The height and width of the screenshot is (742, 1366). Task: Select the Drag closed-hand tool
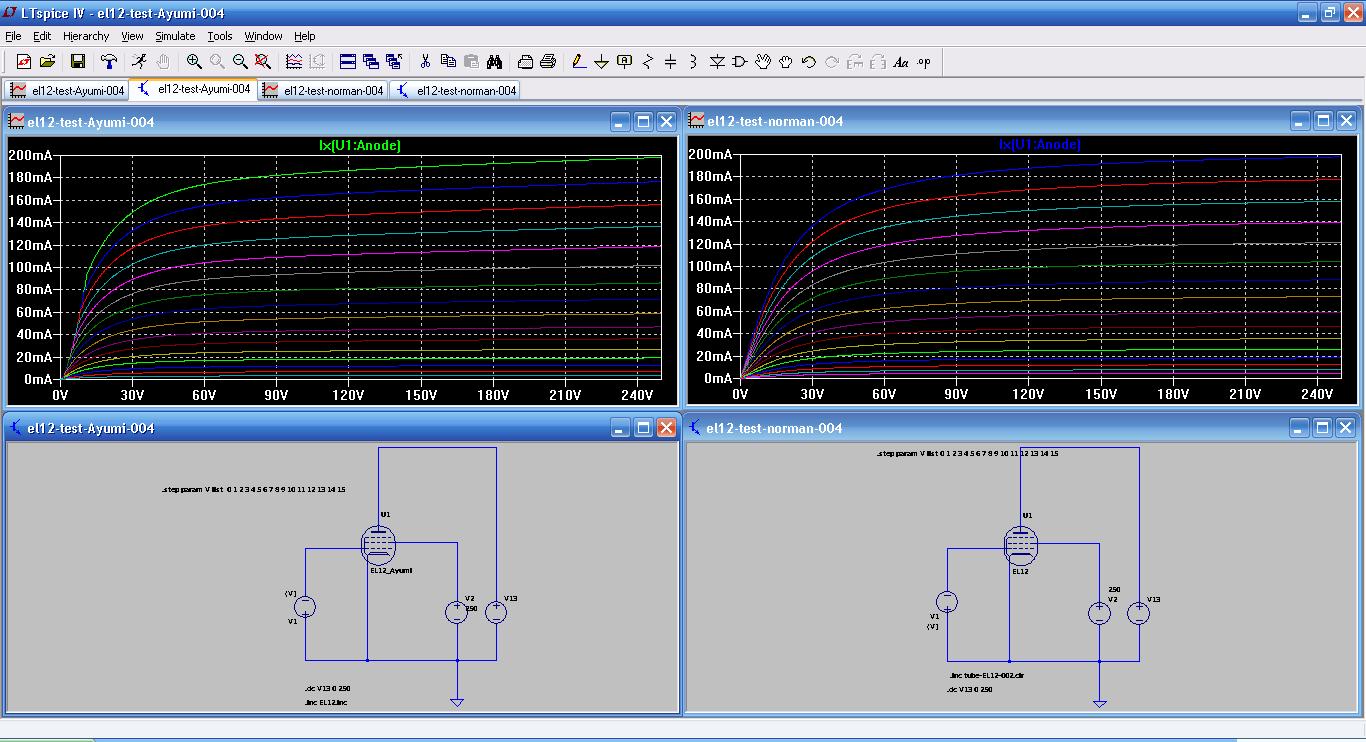tap(786, 62)
